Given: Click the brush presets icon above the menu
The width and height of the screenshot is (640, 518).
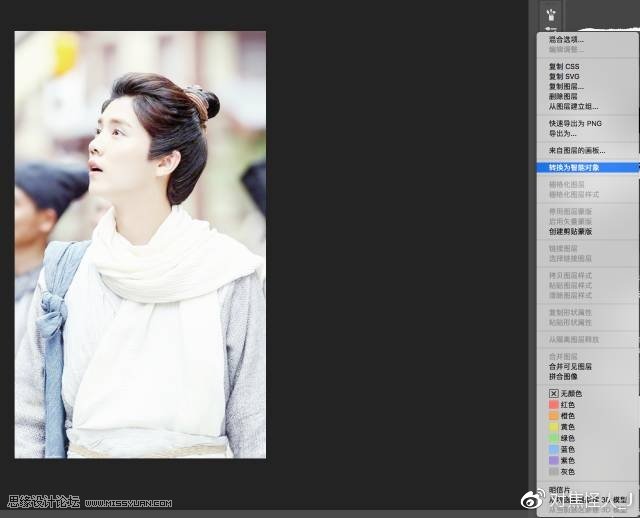Looking at the screenshot, I should coord(551,15).
